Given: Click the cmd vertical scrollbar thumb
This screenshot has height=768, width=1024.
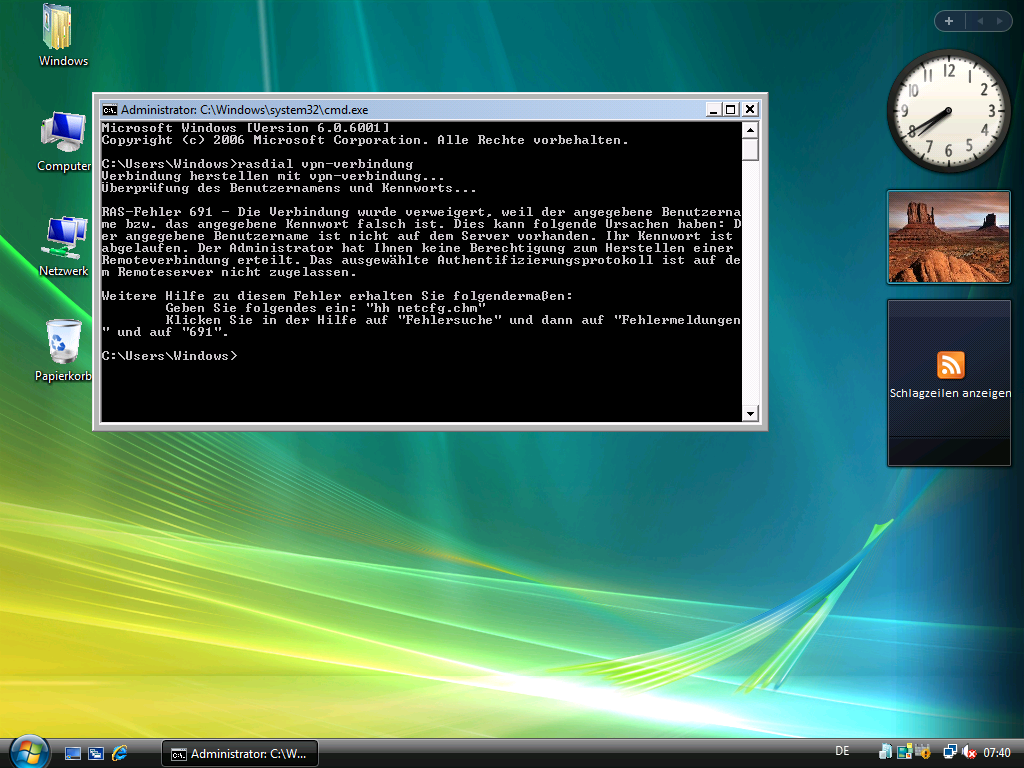Looking at the screenshot, I should tap(750, 149).
